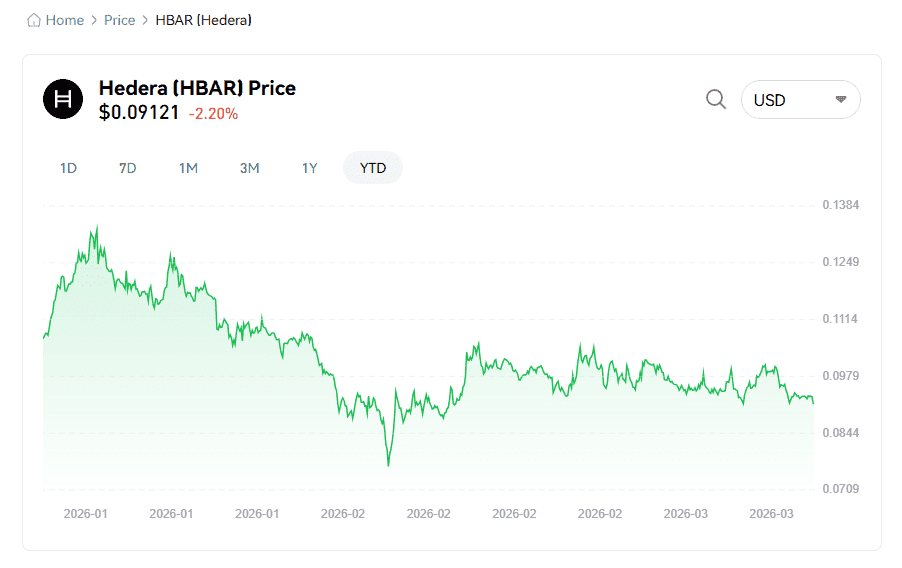The width and height of the screenshot is (902, 568).
Task: Click the Hedera (HBAR) Price heading
Action: tap(197, 88)
